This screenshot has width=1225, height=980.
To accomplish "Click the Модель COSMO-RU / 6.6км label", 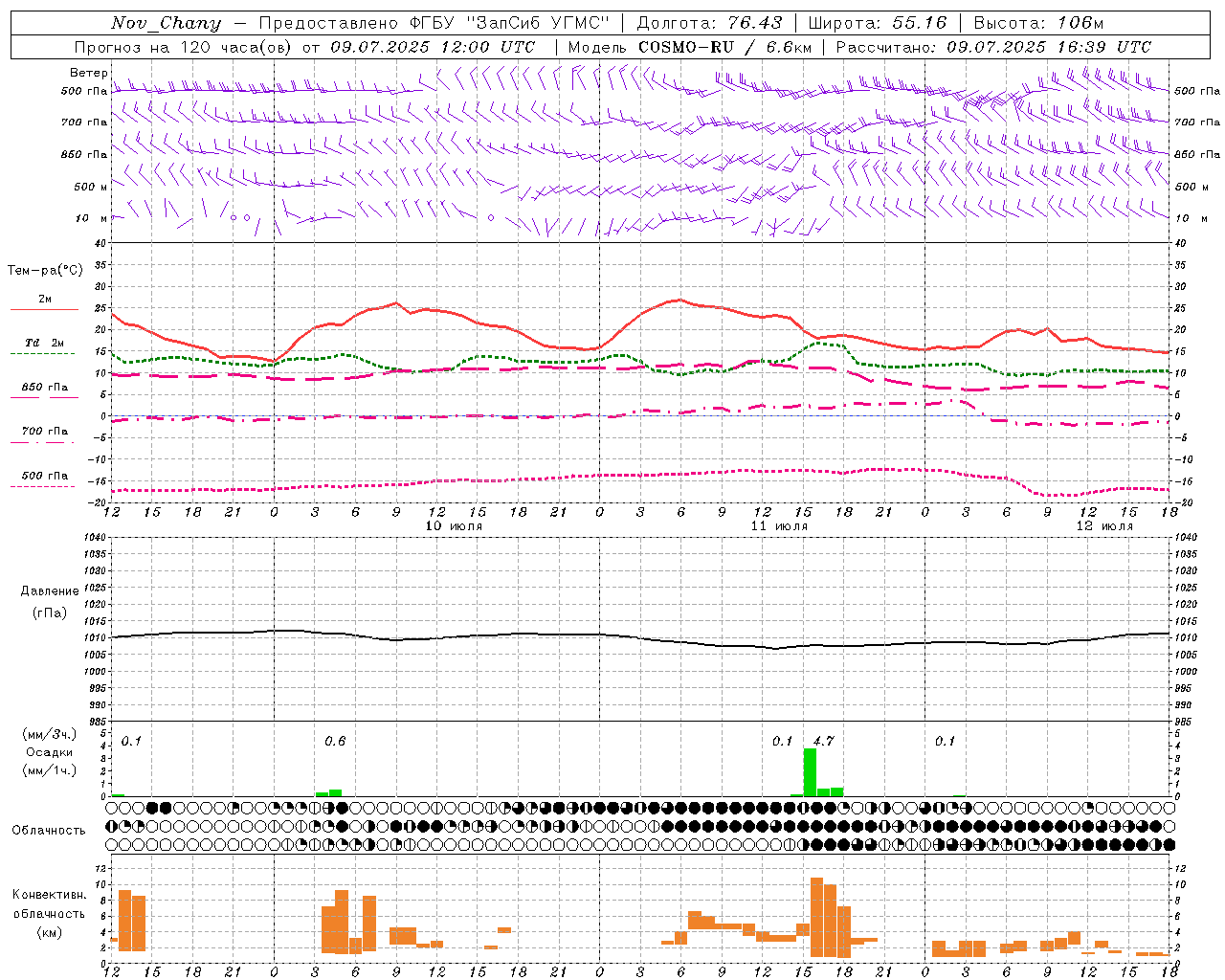I will 689,47.
